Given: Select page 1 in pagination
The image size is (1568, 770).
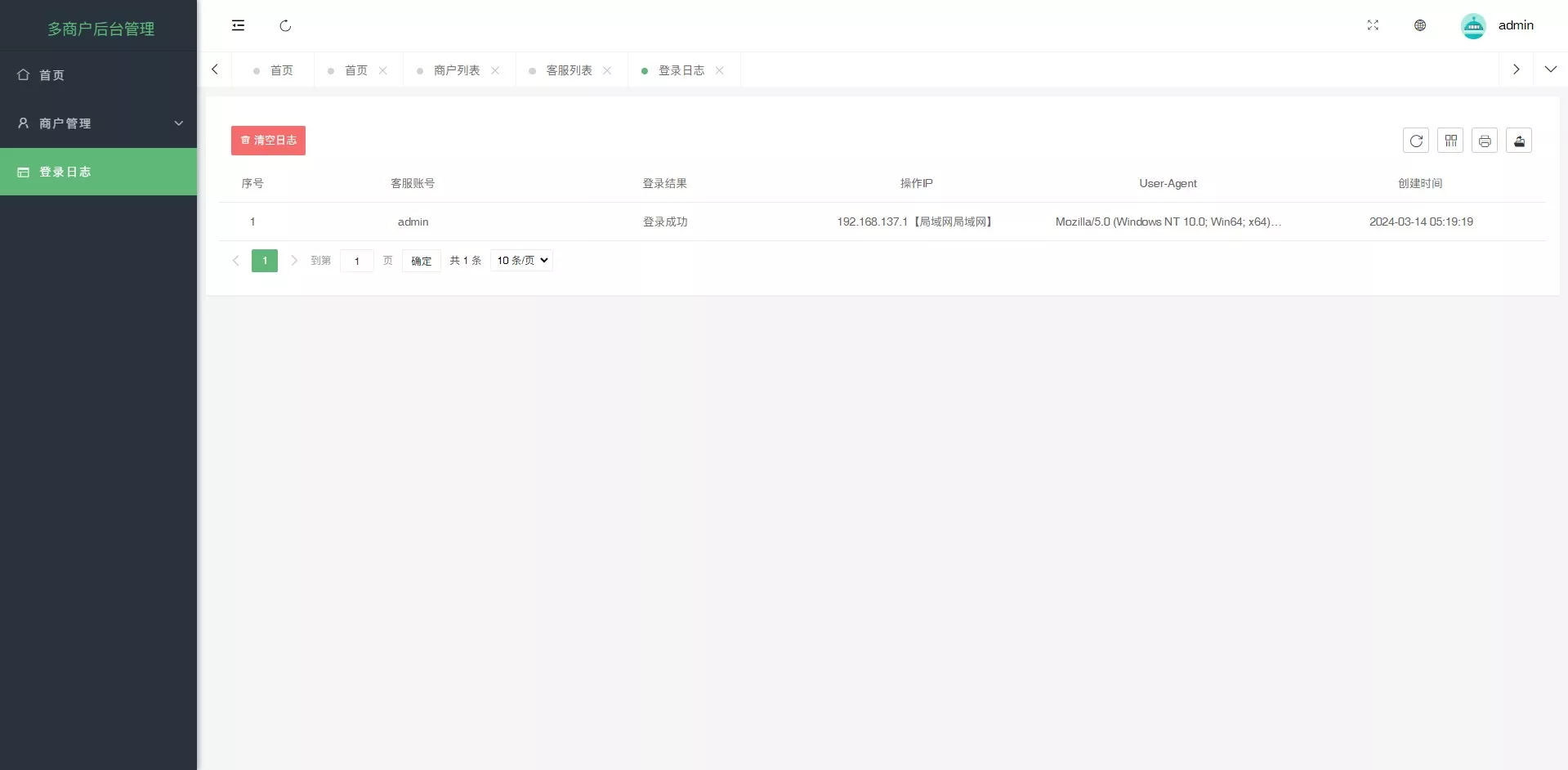Looking at the screenshot, I should 264,260.
